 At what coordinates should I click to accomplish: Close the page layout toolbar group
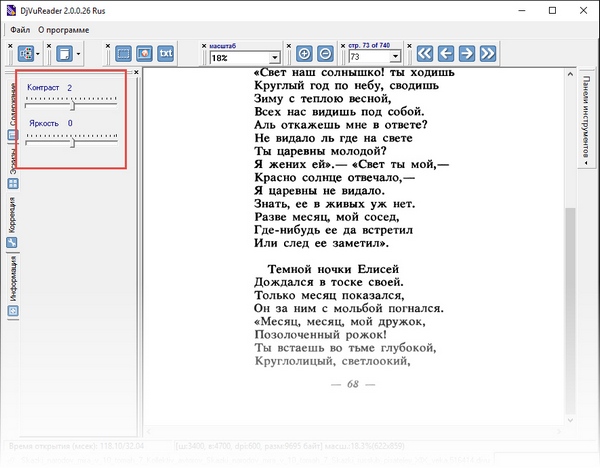click(x=49, y=46)
